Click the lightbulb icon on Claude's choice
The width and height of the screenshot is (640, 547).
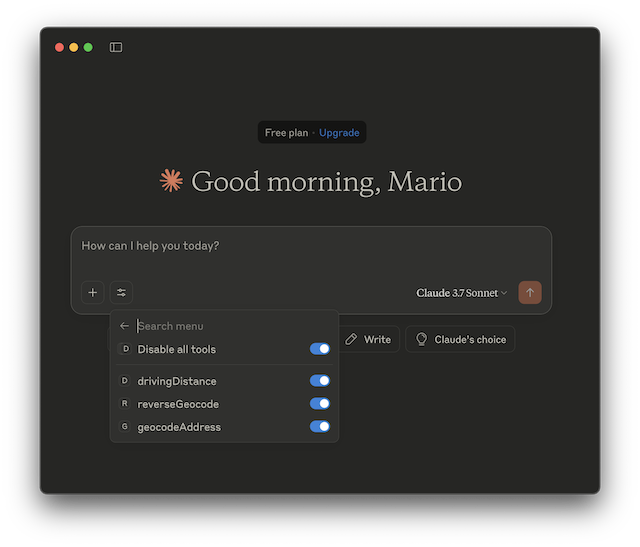tap(421, 339)
